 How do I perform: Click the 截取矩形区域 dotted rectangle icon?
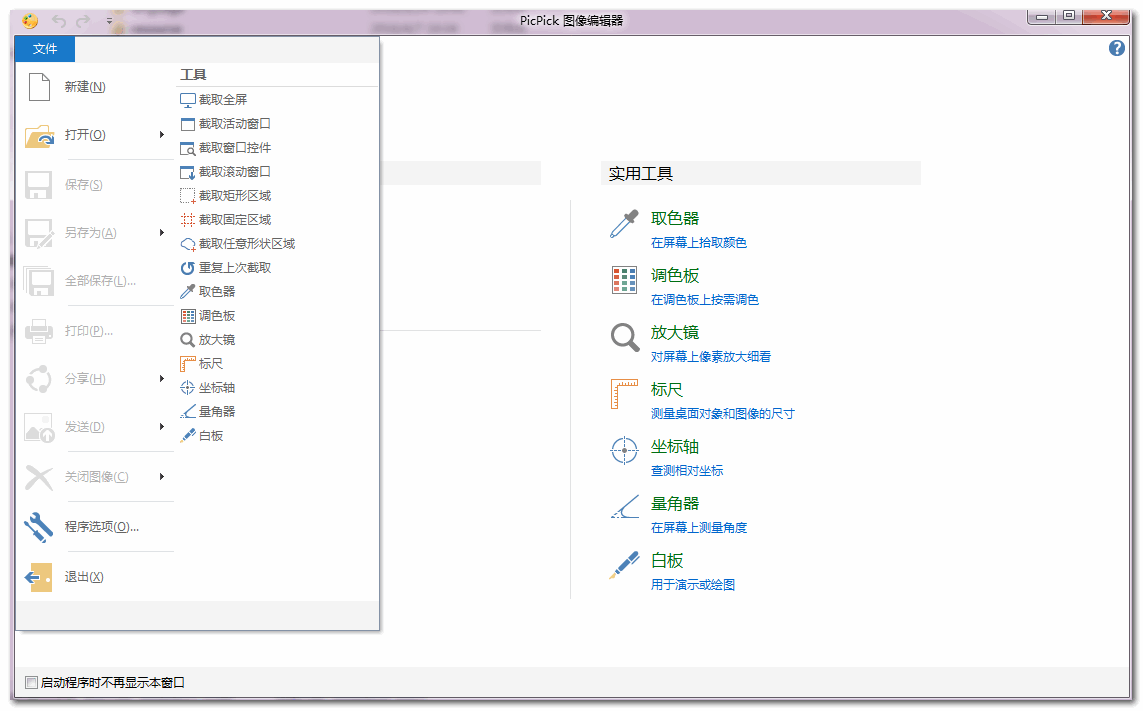click(x=187, y=196)
